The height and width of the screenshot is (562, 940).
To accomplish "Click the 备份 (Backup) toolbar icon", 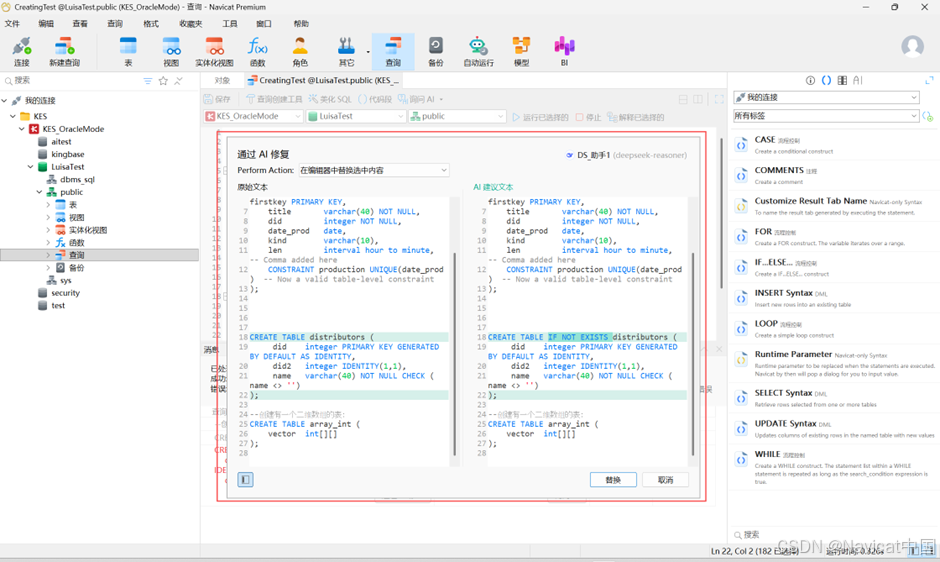I will 436,52.
